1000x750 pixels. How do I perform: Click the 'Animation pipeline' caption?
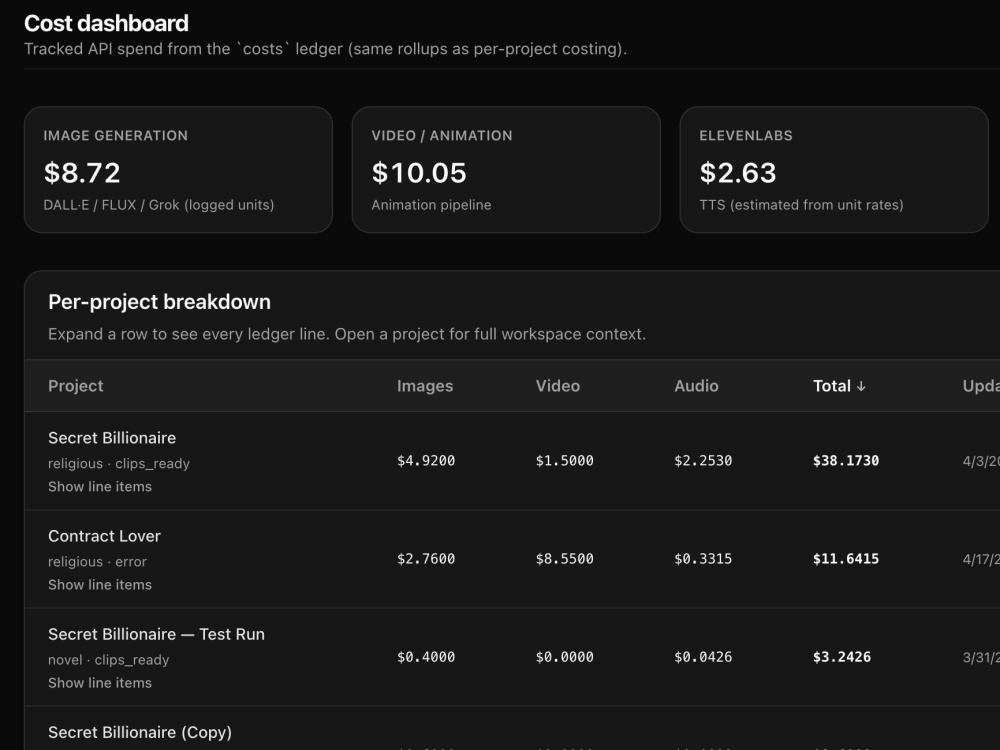pos(431,205)
